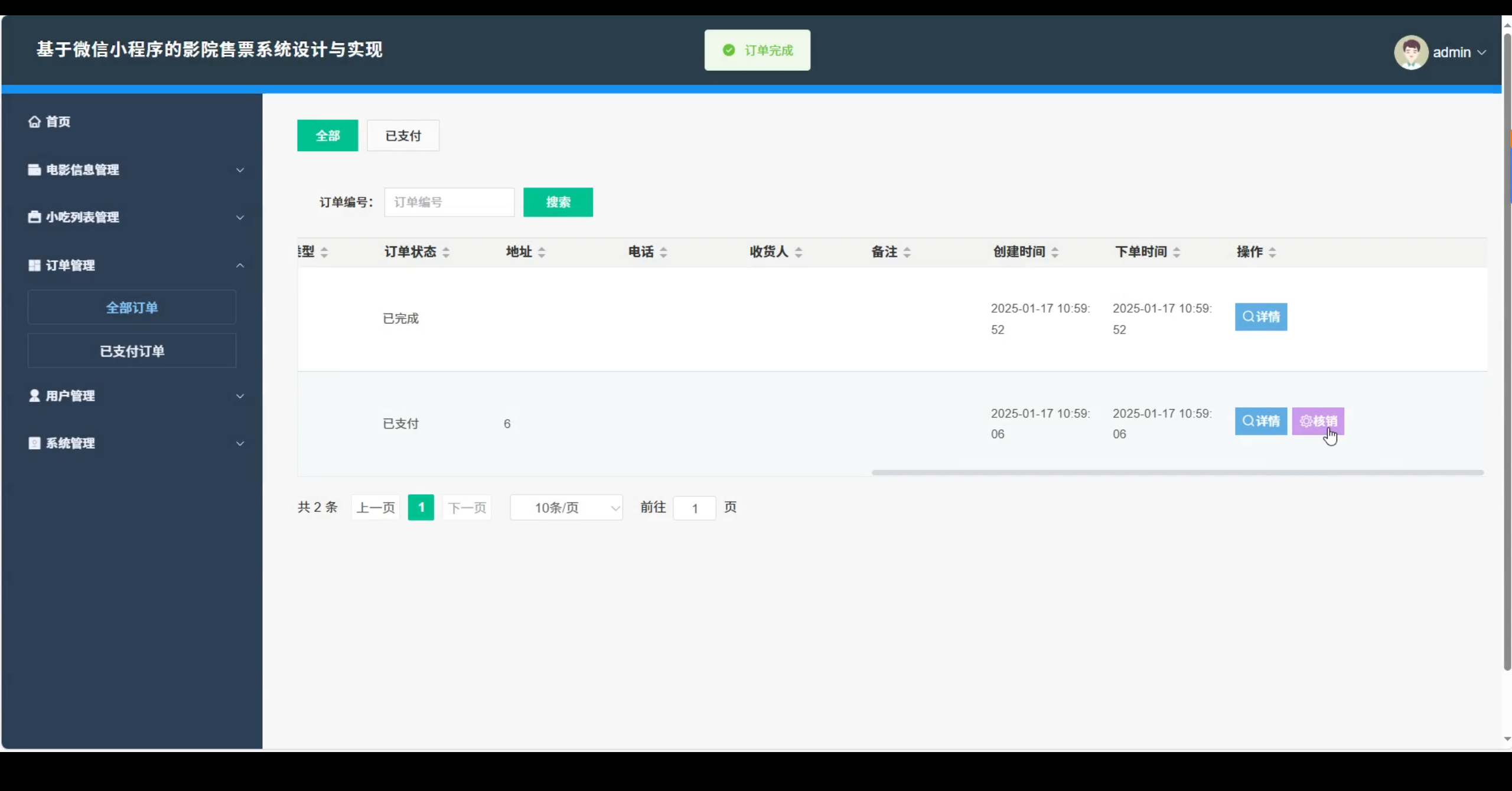Collapse the 订单管理 menu chevron

tap(240, 266)
